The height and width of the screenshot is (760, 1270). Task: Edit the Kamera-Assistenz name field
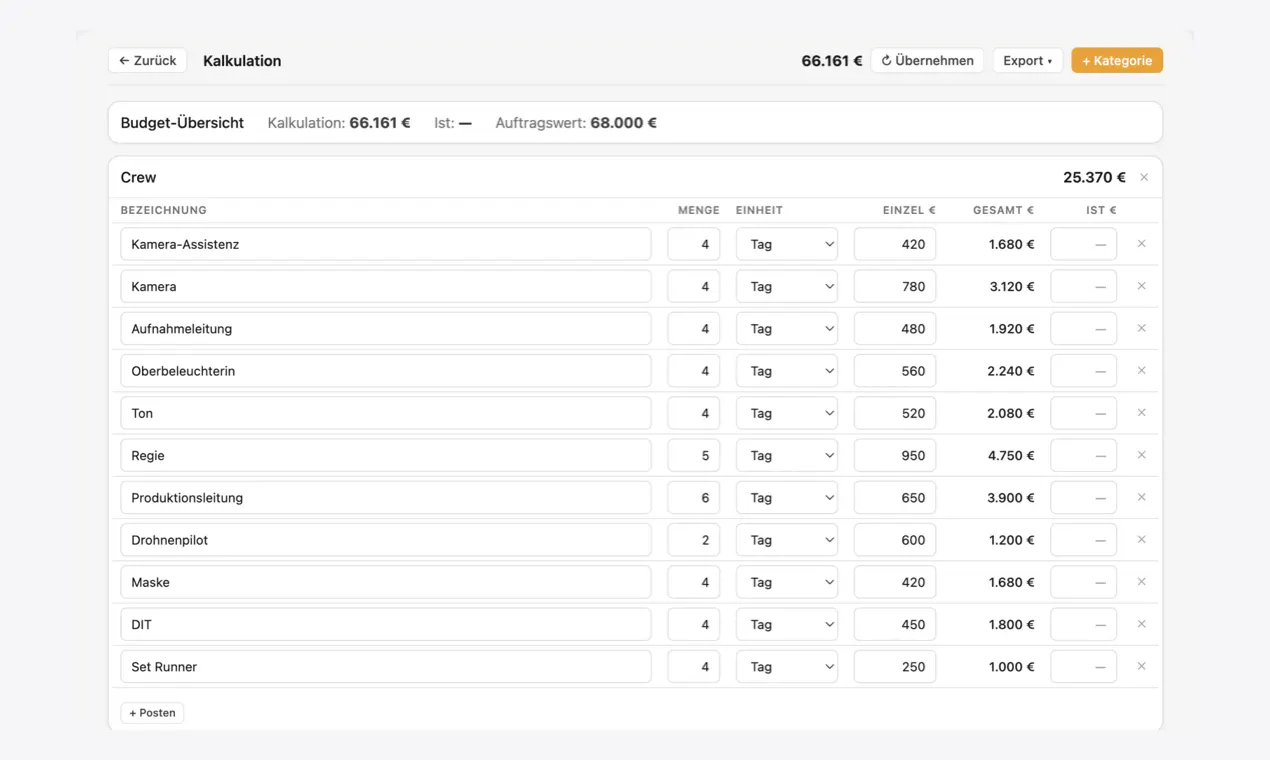point(386,244)
